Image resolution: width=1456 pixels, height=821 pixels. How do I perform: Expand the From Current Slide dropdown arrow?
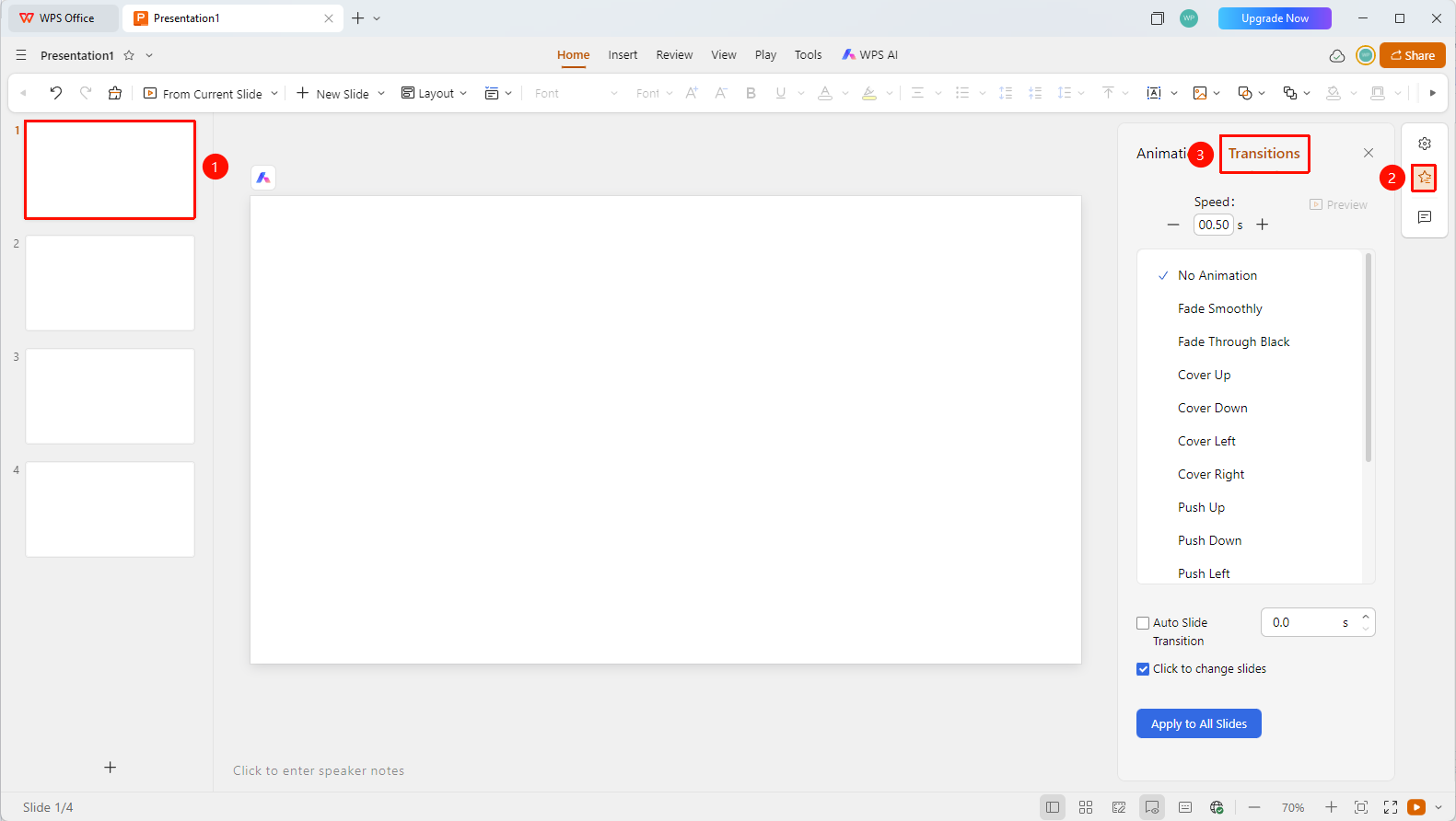tap(274, 94)
